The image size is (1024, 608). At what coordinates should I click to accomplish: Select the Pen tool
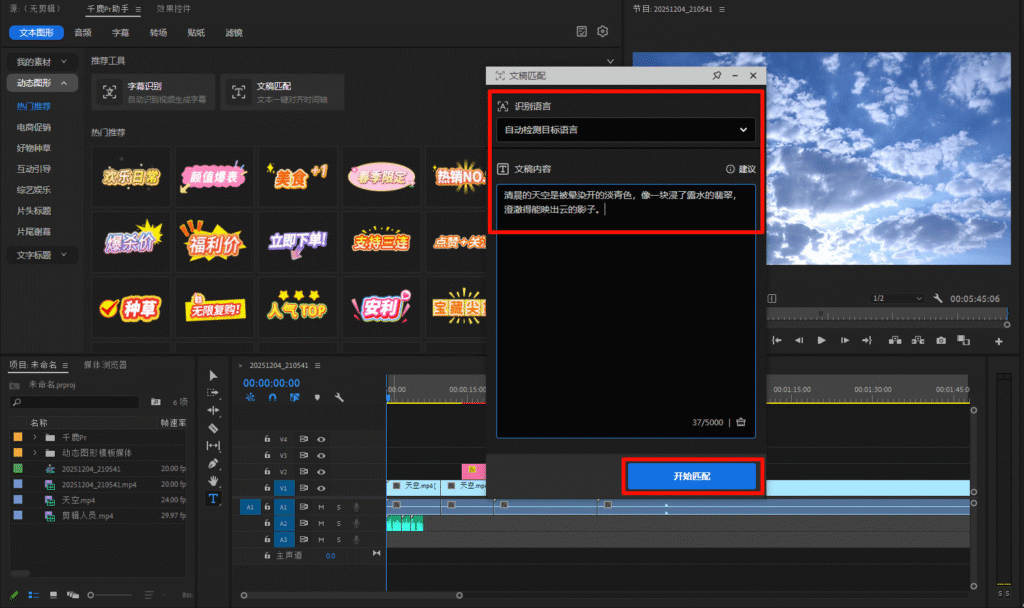213,463
